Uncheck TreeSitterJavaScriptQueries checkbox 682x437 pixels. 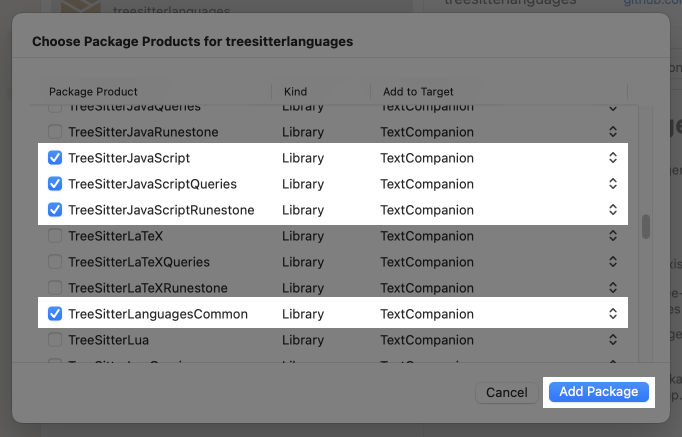point(55,184)
